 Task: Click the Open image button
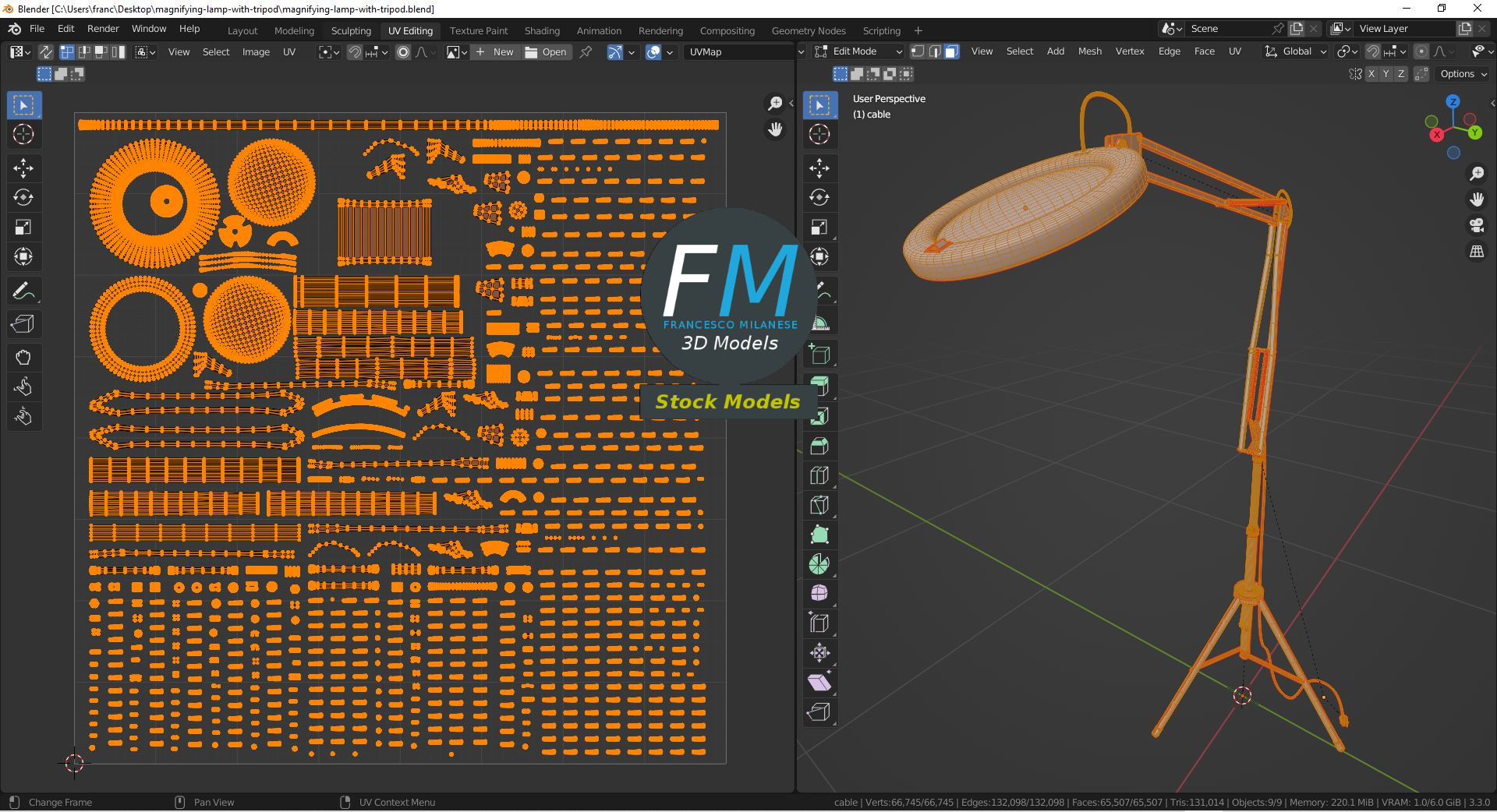(x=547, y=52)
